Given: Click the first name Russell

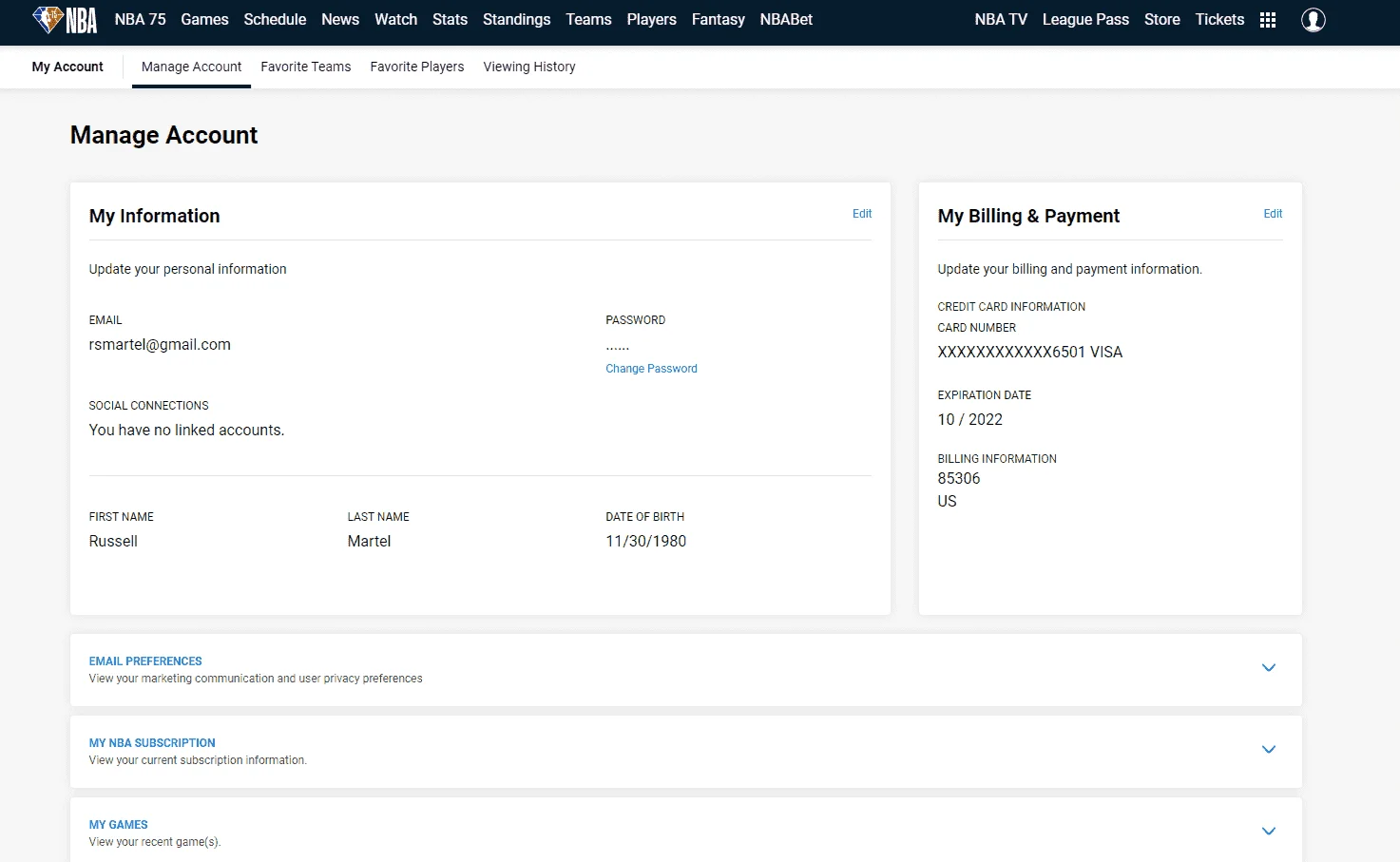Looking at the screenshot, I should click(x=113, y=542).
